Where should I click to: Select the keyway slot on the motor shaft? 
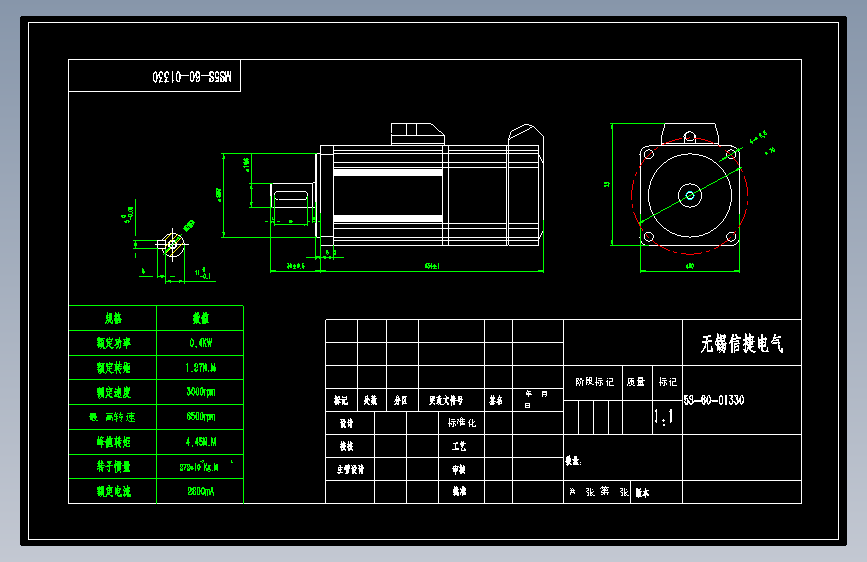(291, 196)
